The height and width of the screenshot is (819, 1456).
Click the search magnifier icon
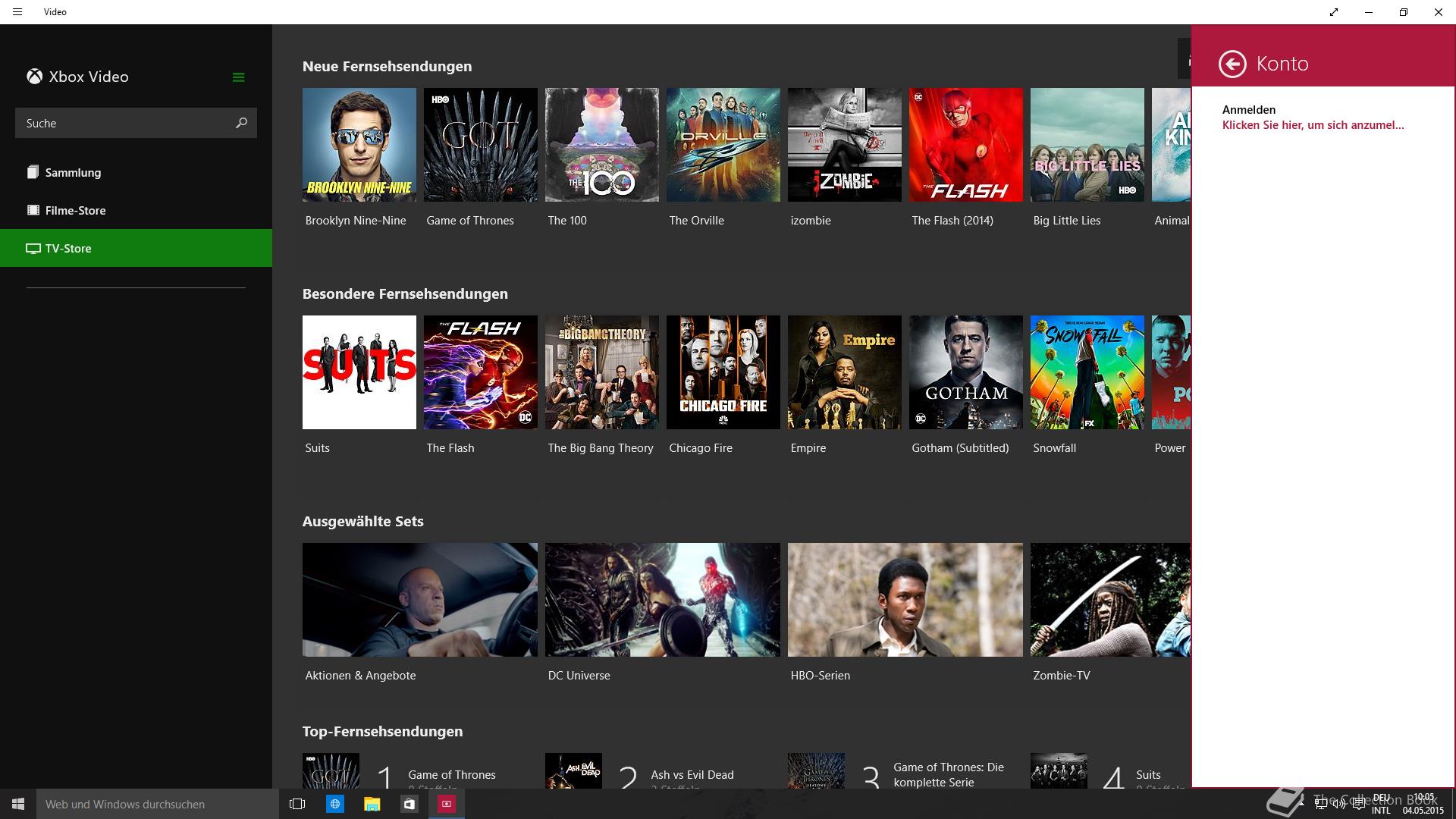[x=241, y=123]
